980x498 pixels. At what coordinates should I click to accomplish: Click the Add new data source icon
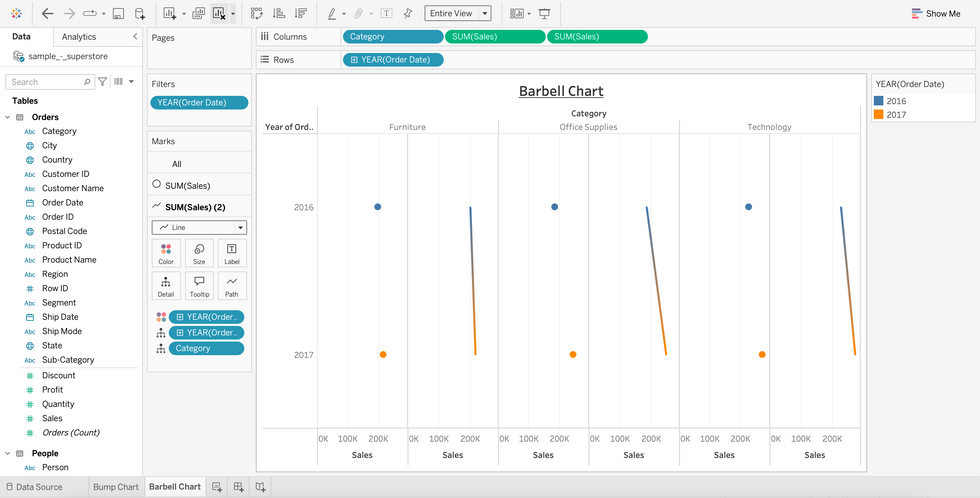(140, 13)
